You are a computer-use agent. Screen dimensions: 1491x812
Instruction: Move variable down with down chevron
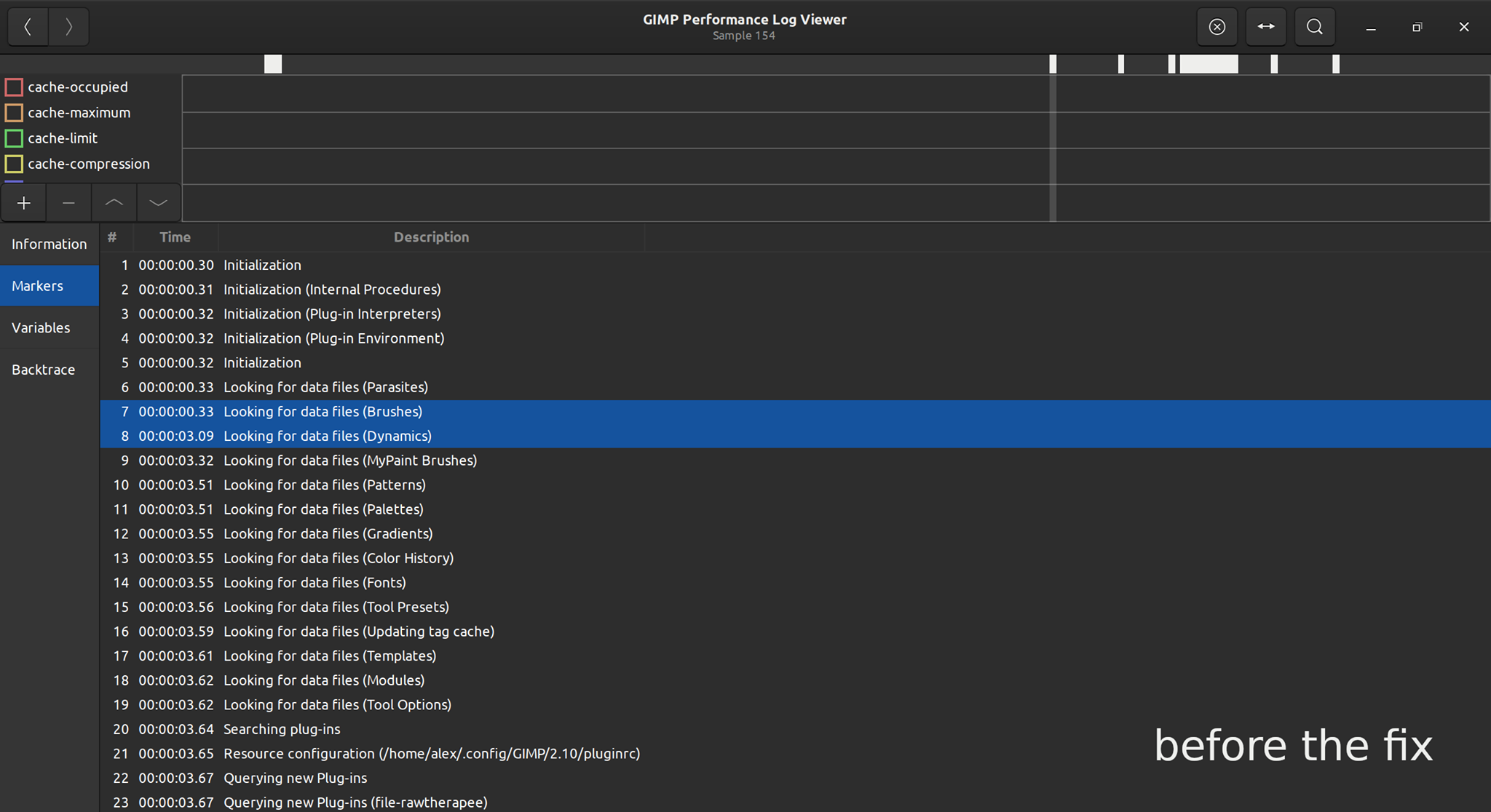click(x=158, y=203)
